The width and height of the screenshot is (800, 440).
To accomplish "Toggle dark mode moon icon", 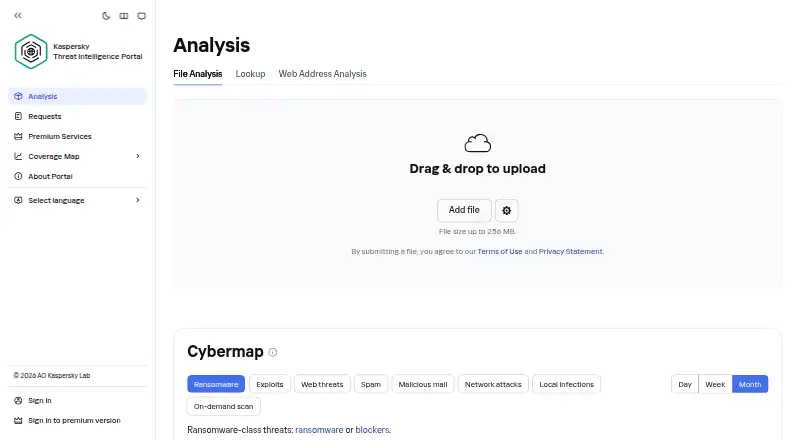I will tap(106, 16).
